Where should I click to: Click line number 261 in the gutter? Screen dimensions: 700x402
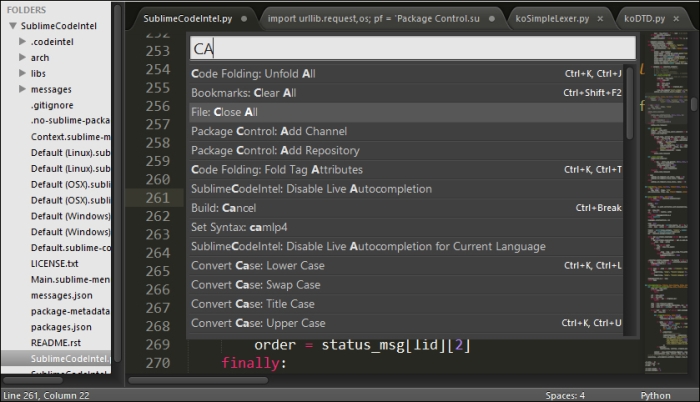[x=158, y=198]
